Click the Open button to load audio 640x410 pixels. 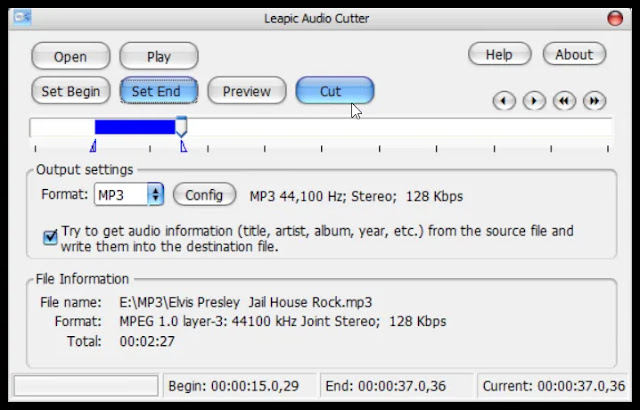pos(71,56)
